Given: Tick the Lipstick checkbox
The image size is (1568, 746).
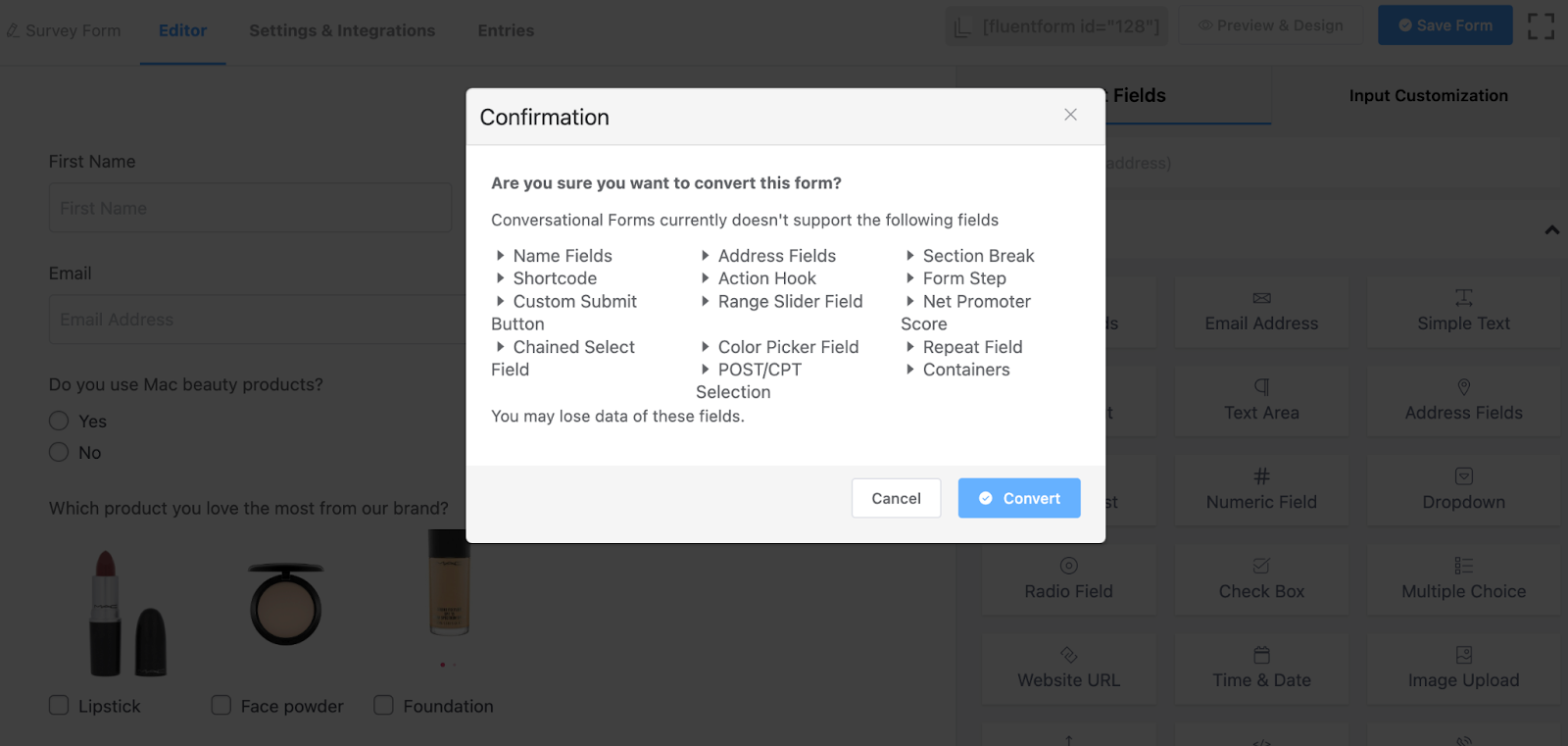Looking at the screenshot, I should coord(59,706).
